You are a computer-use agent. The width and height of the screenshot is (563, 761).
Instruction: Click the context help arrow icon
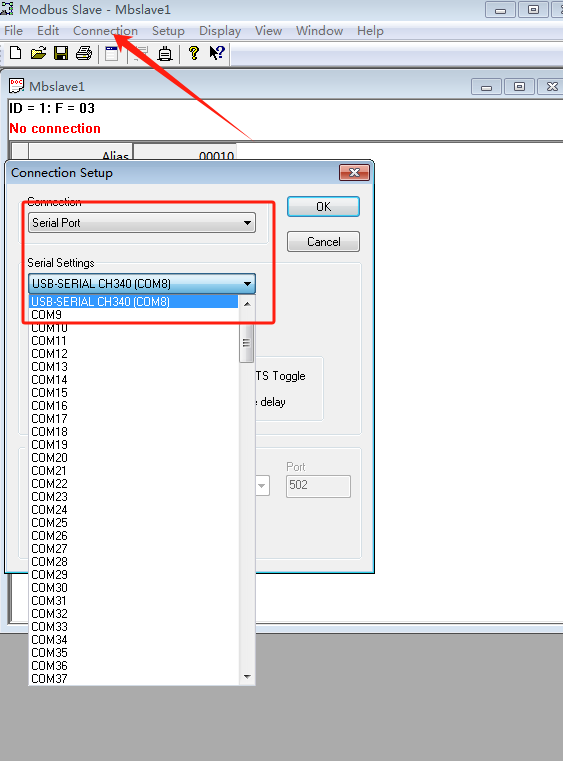pyautogui.click(x=217, y=53)
